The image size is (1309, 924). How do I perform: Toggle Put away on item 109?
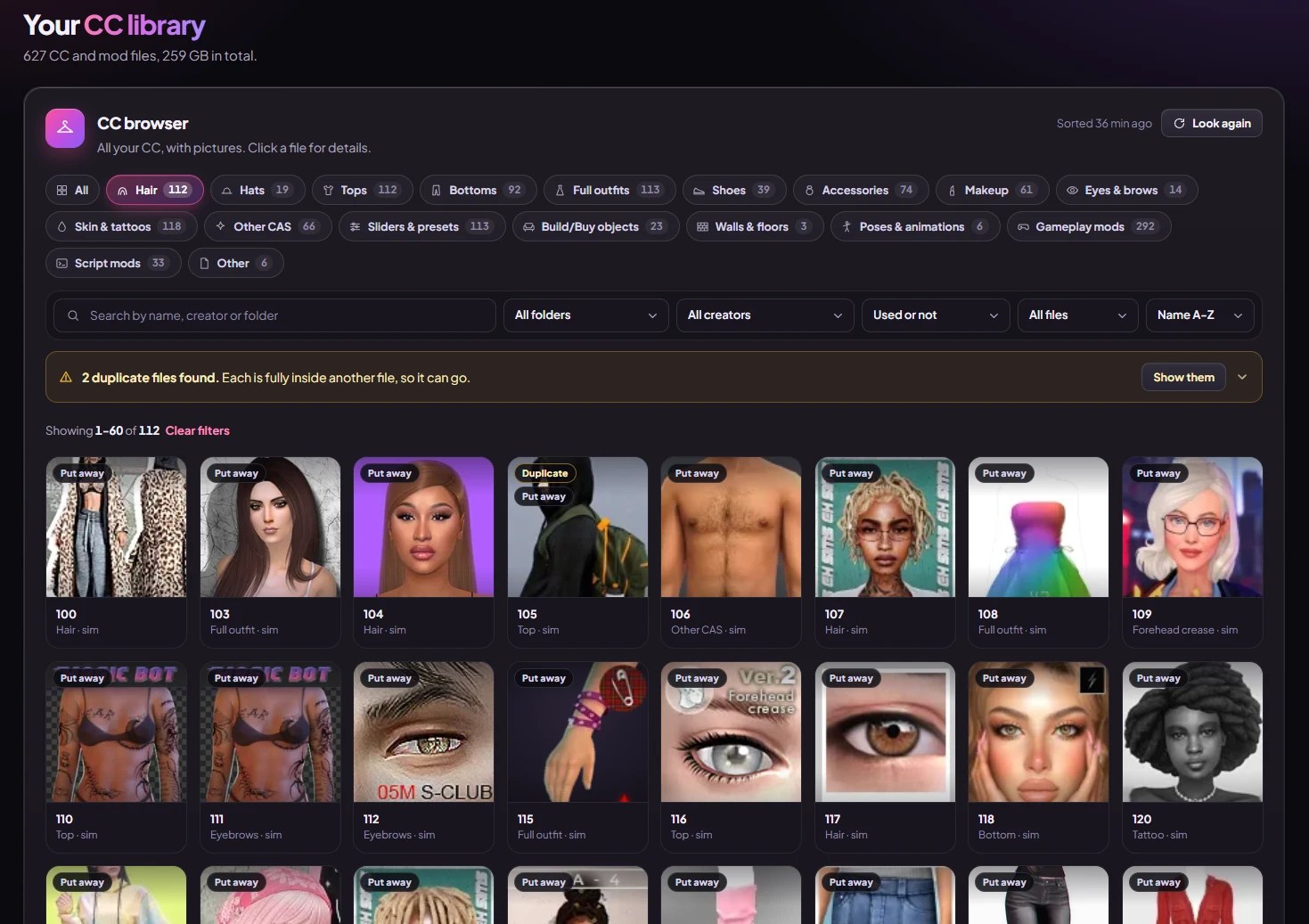point(1158,474)
